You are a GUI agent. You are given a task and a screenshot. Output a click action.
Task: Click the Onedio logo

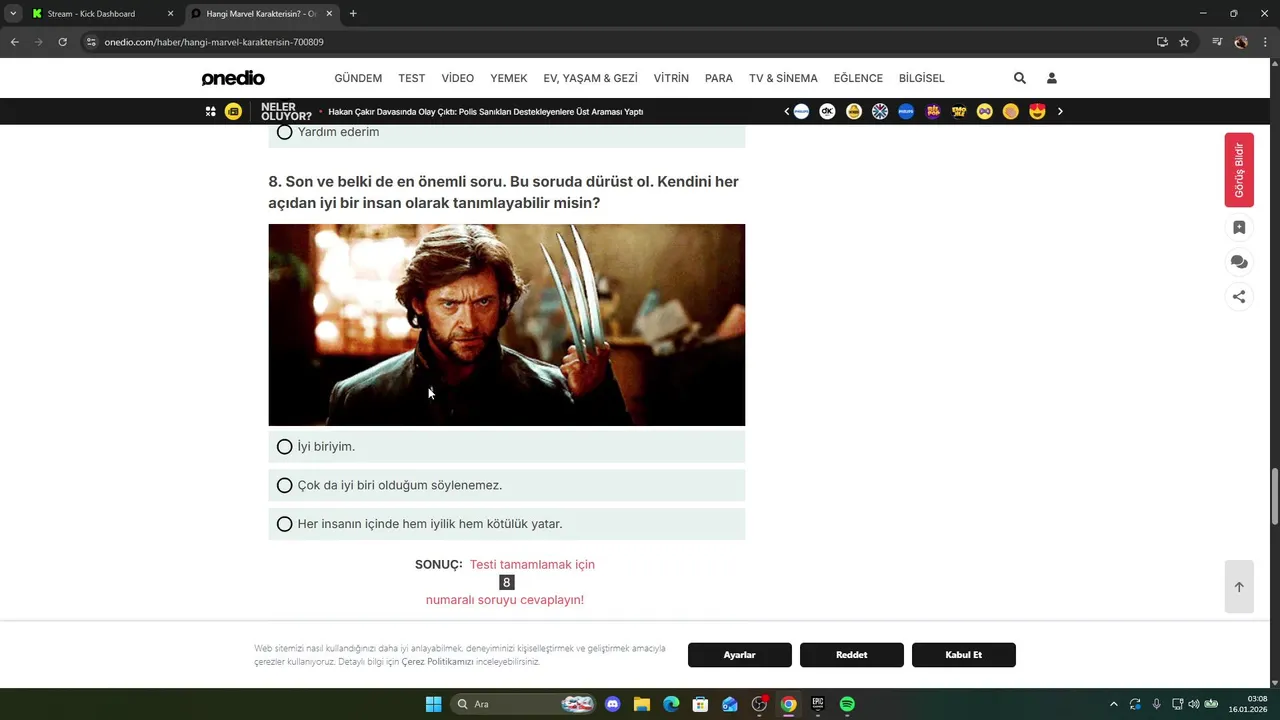233,78
